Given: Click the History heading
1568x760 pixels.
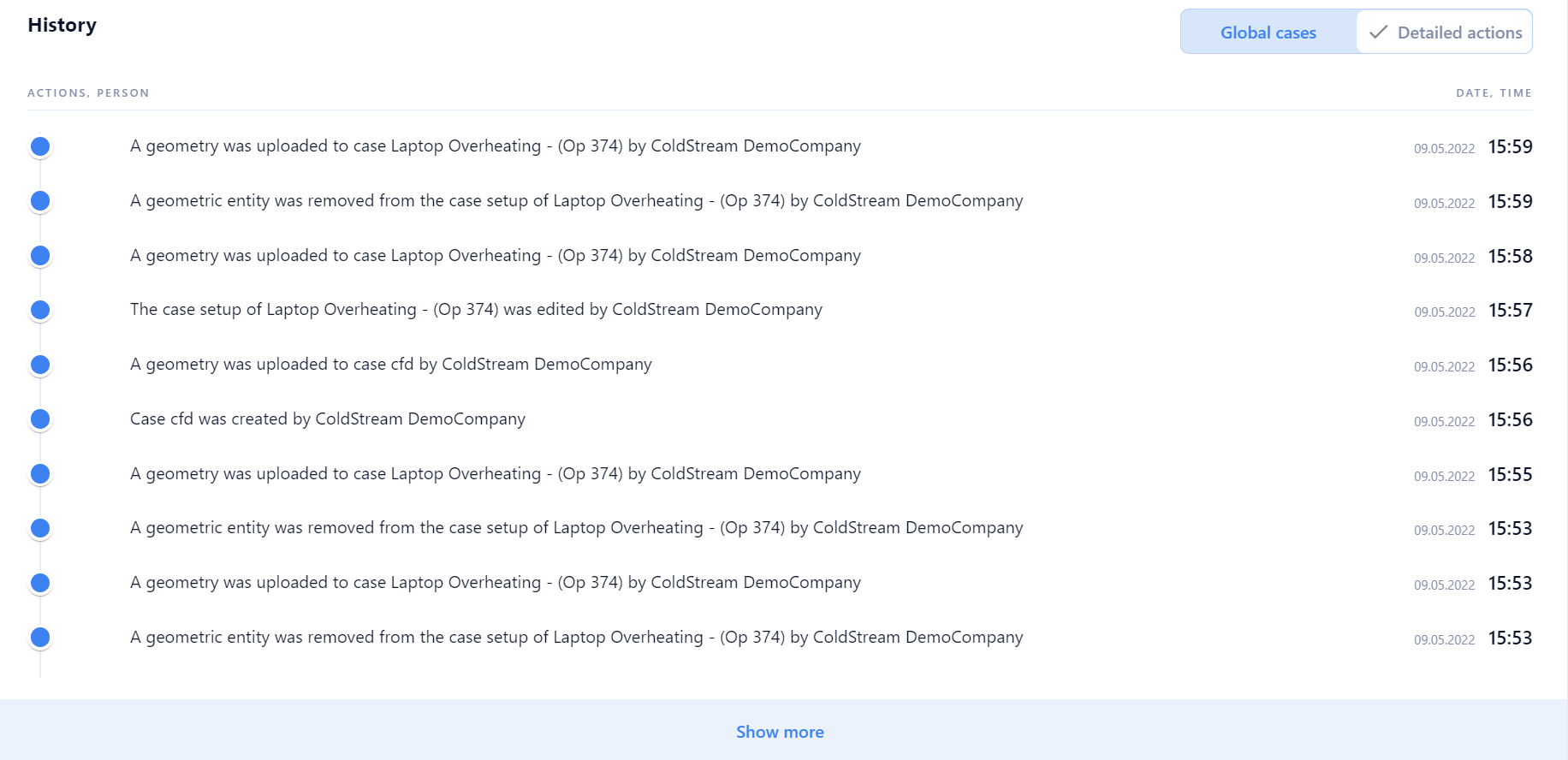Looking at the screenshot, I should pyautogui.click(x=62, y=26).
